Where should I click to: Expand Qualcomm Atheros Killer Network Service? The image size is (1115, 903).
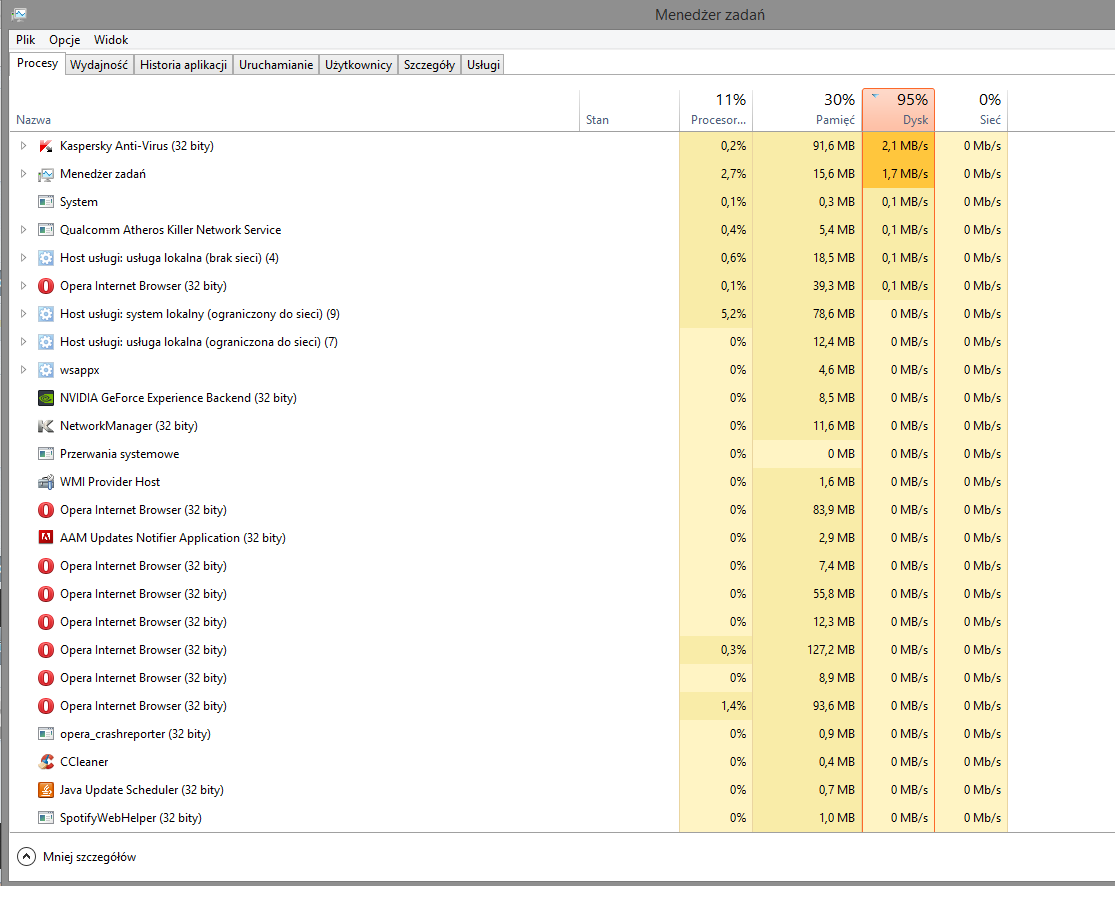23,230
